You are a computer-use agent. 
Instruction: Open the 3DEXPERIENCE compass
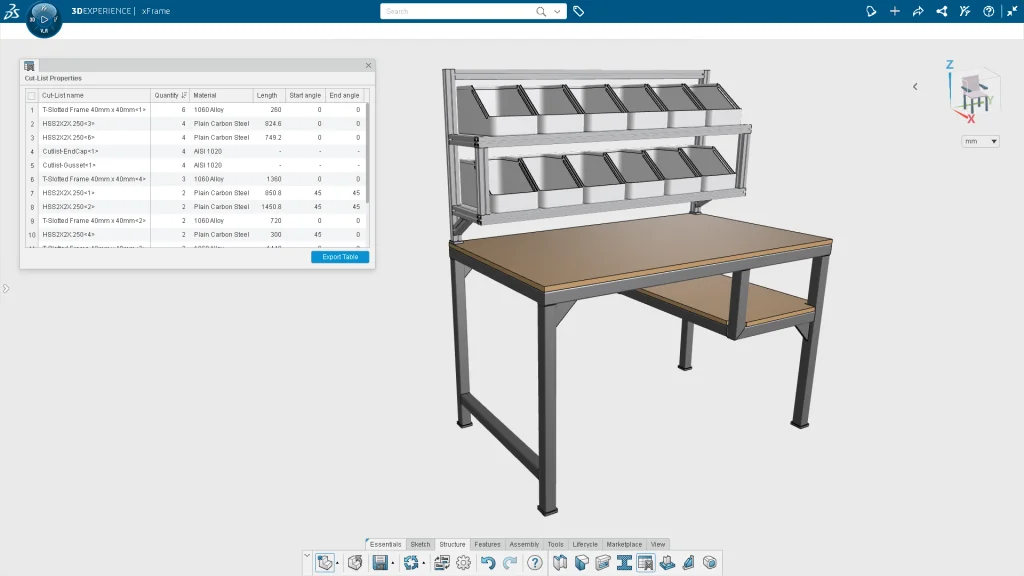[44, 18]
